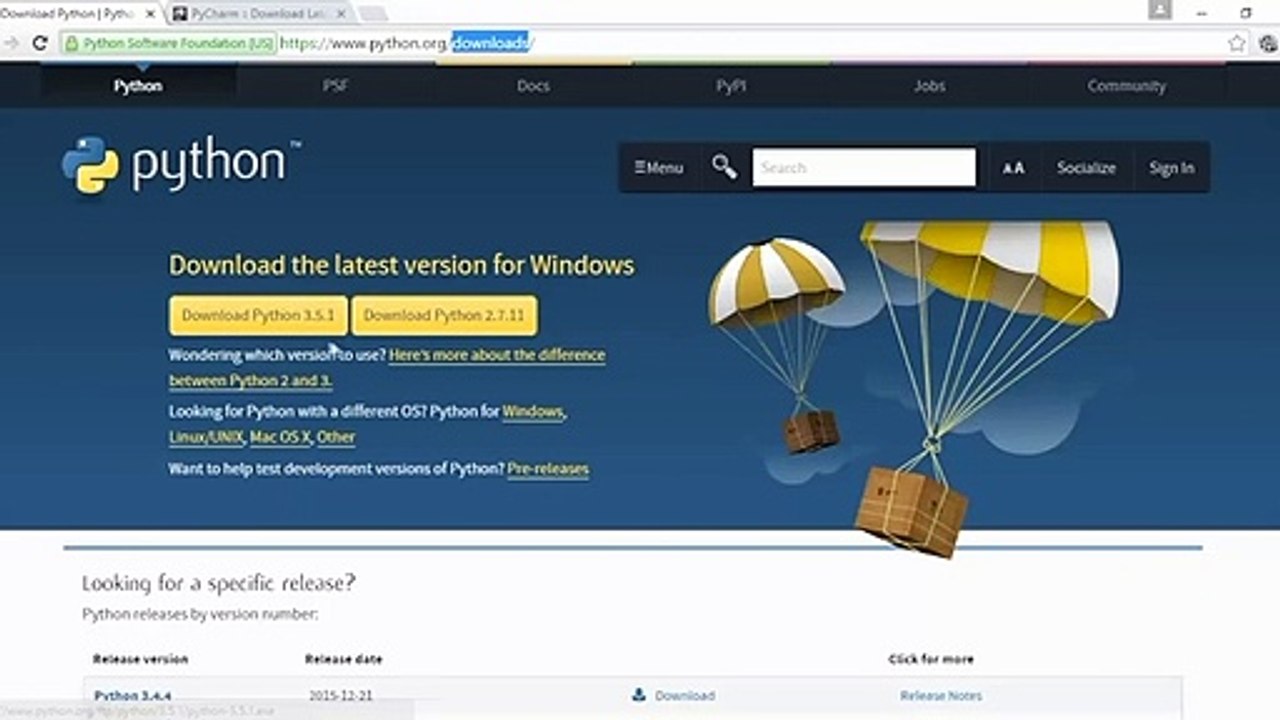Open the Windows OS link
The image size is (1280, 720).
533,411
